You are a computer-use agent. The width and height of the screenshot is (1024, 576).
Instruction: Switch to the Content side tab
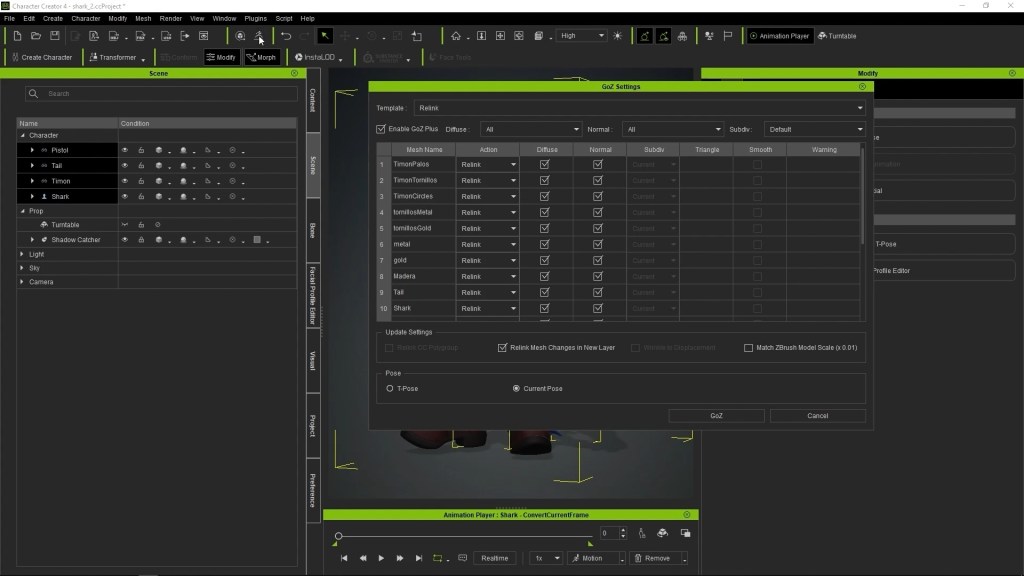(313, 100)
